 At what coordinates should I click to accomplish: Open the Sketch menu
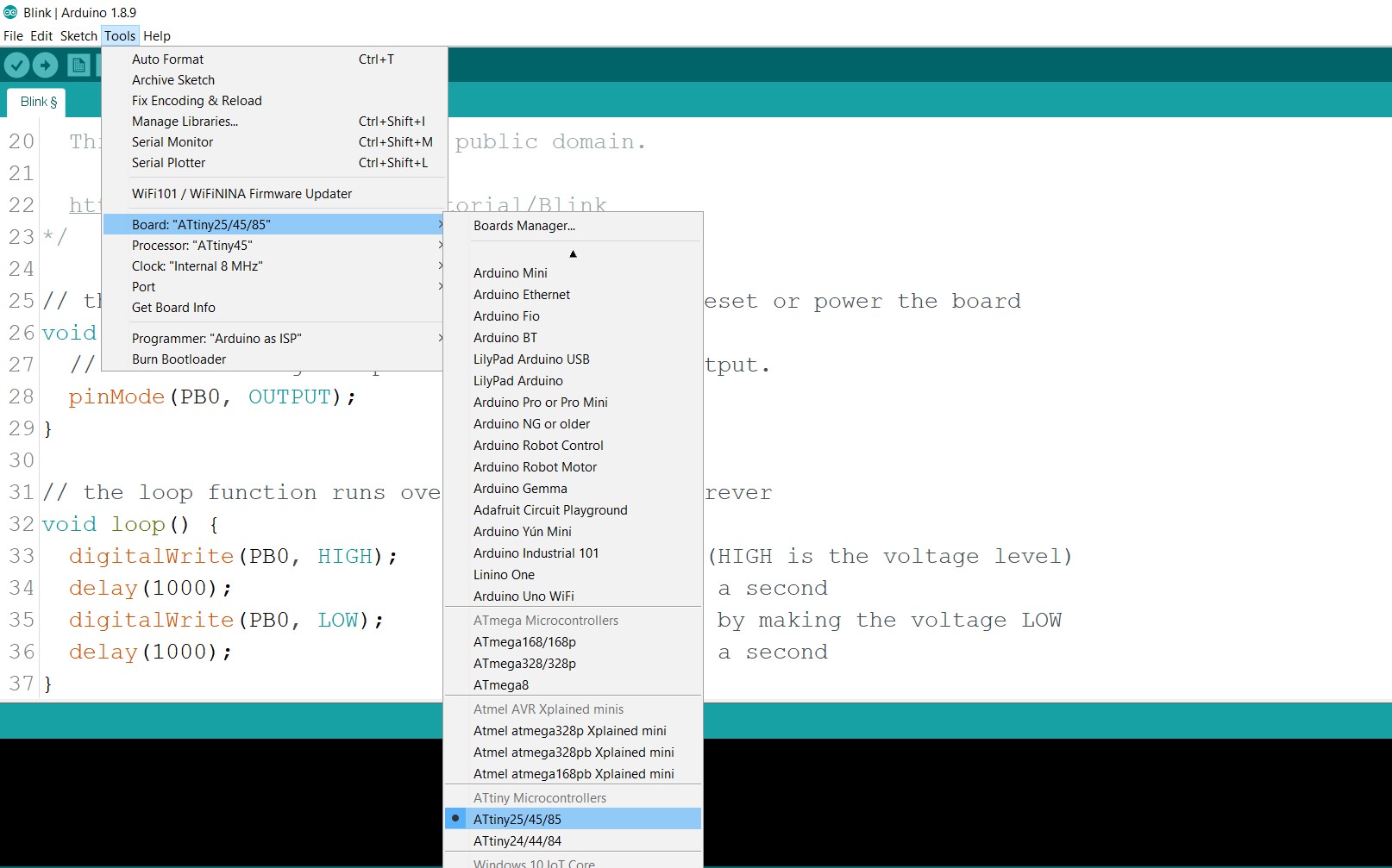point(78,36)
